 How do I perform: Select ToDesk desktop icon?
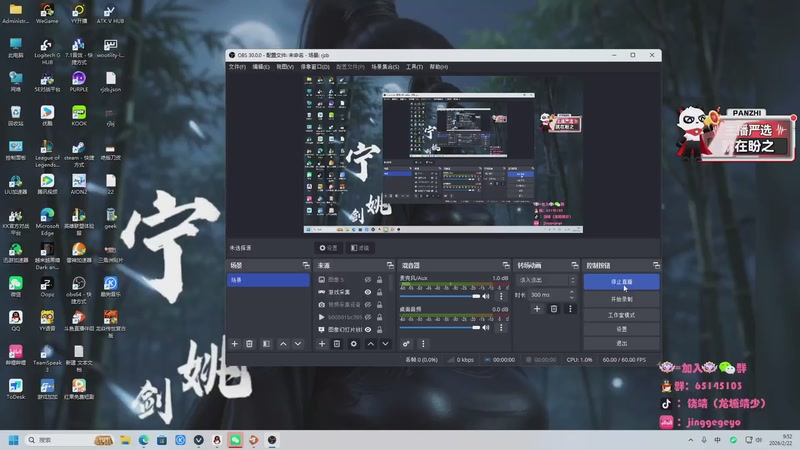click(15, 389)
